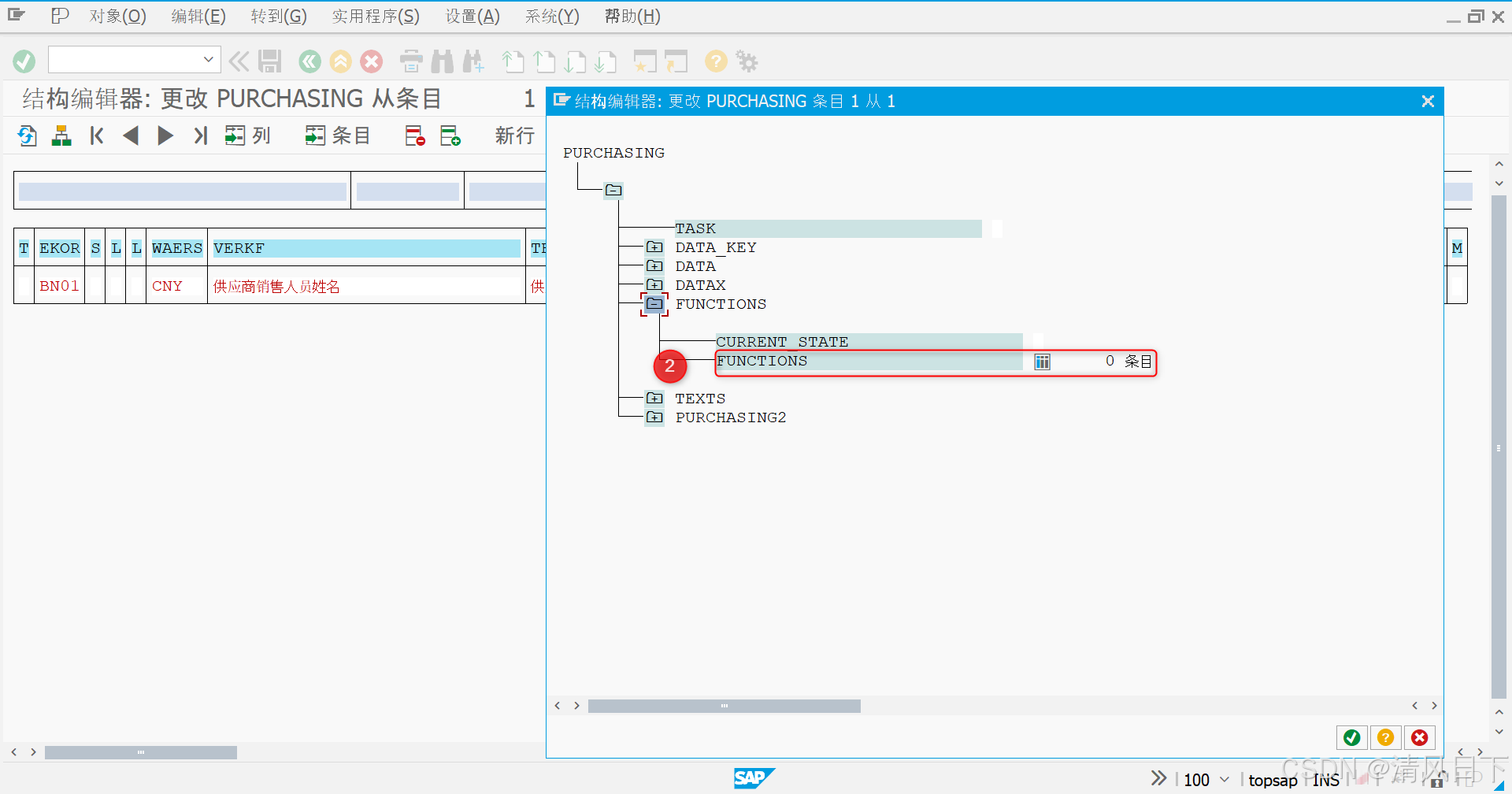Expand the DATAX node

654,284
